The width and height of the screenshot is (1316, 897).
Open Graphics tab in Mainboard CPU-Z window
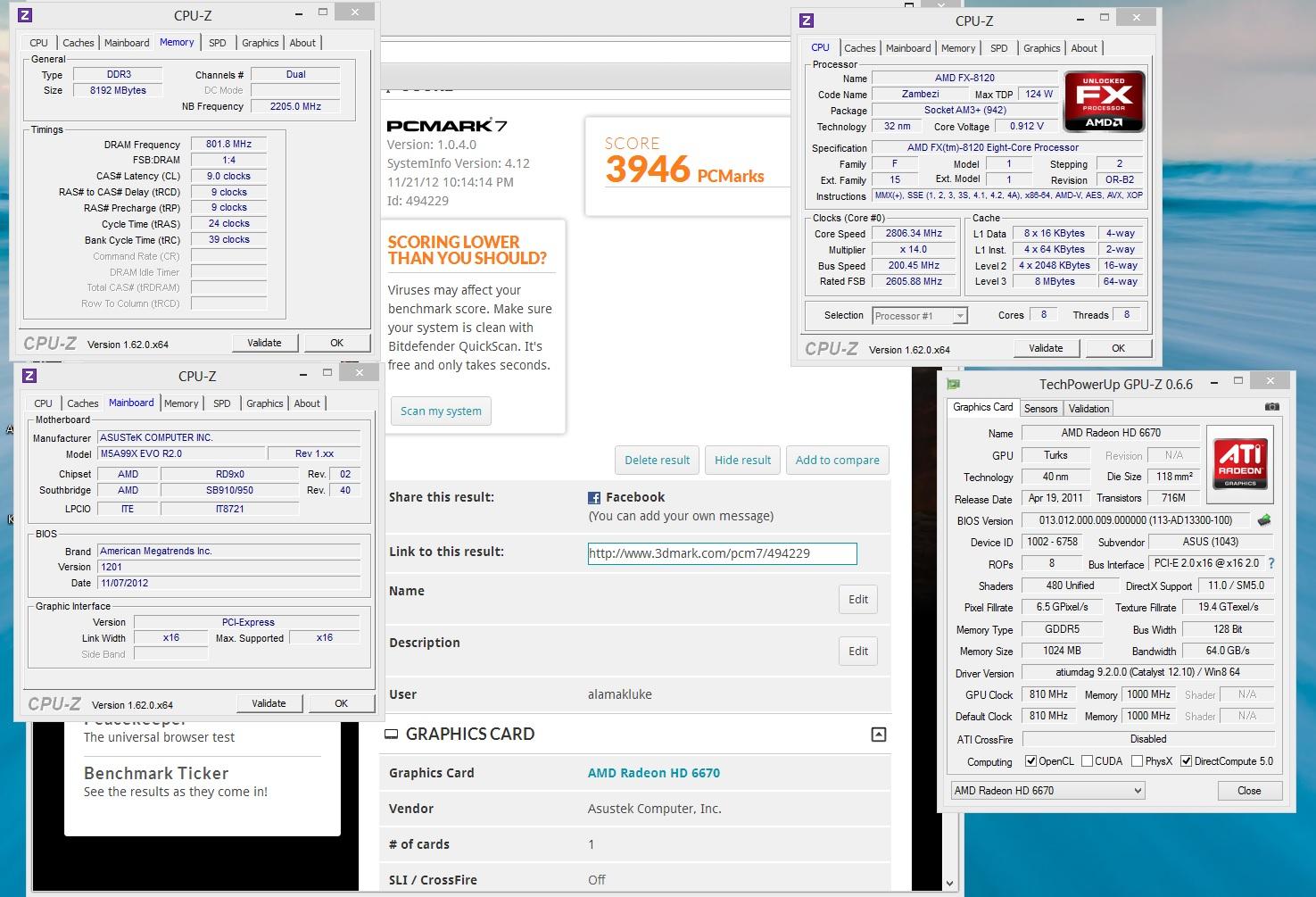(x=265, y=403)
